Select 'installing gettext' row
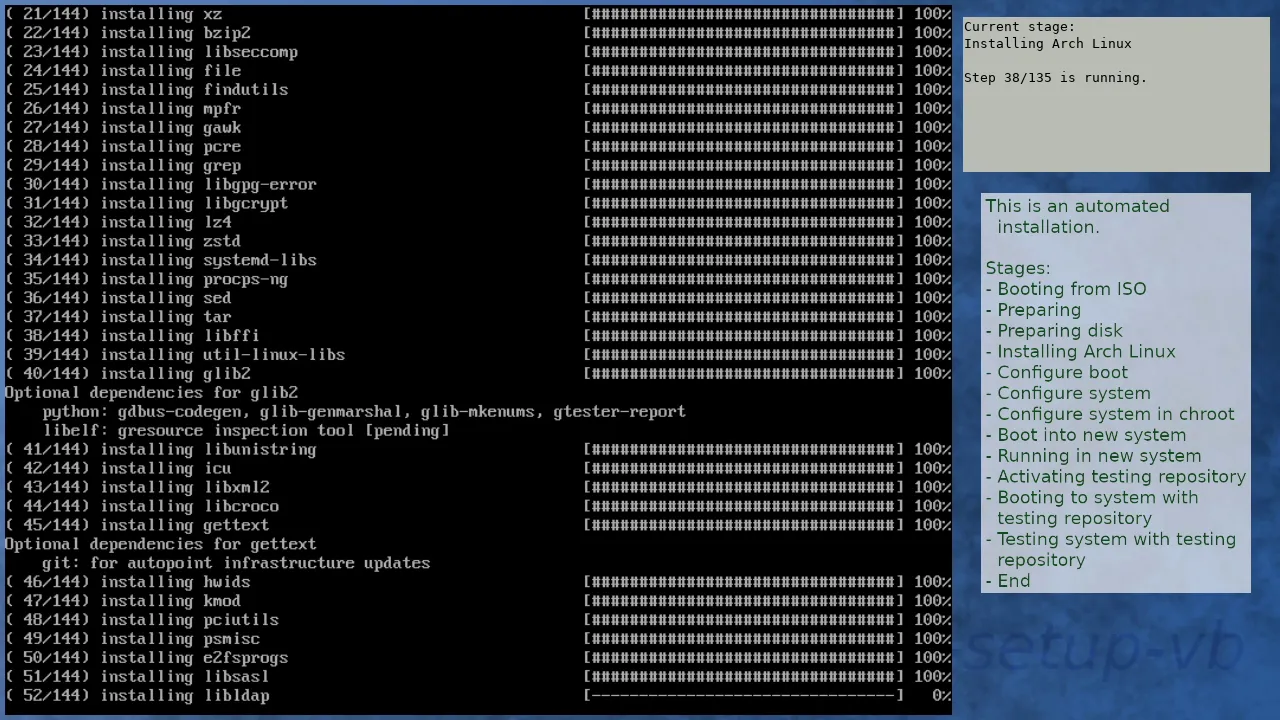The width and height of the screenshot is (1280, 720). pyautogui.click(x=478, y=526)
